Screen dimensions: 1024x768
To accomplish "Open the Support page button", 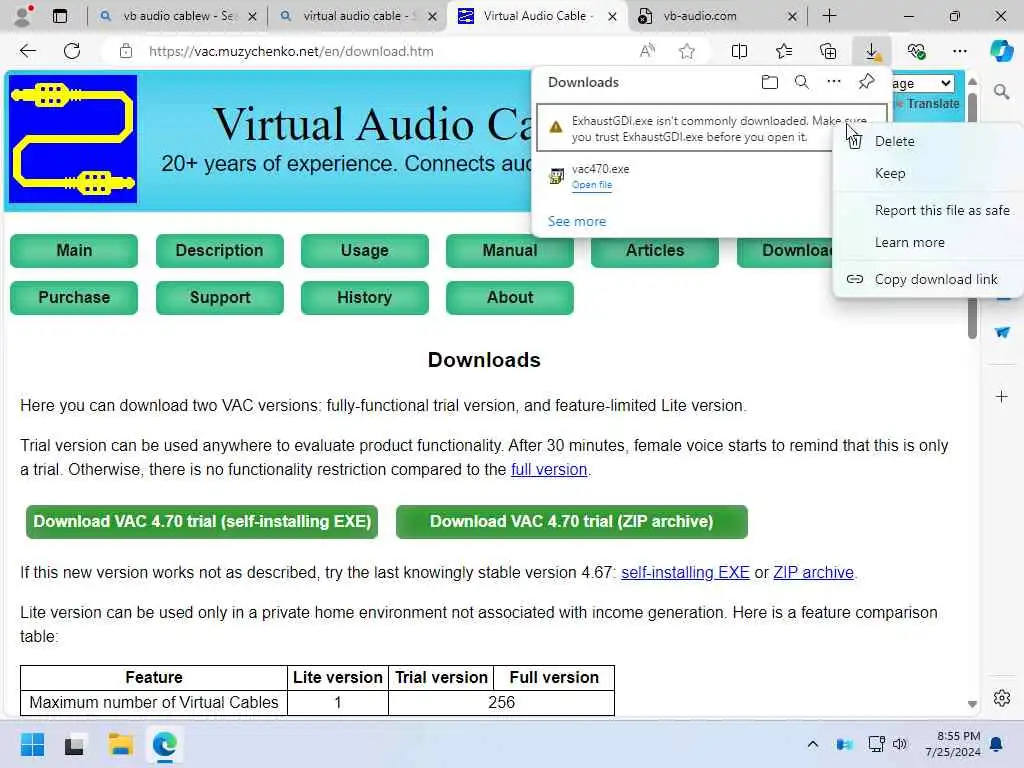I will [x=219, y=297].
